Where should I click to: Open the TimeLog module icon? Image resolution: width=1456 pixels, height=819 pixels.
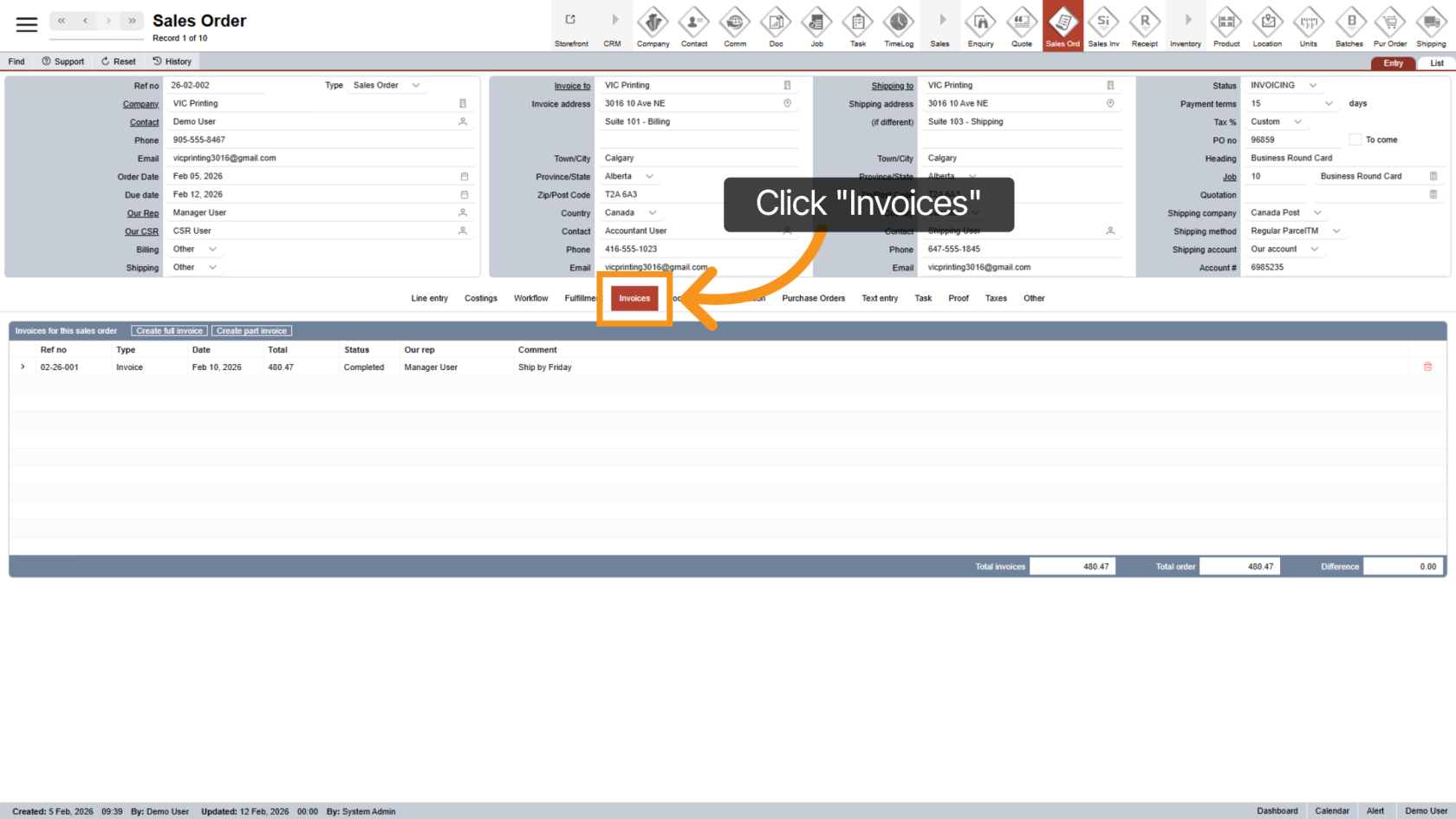tap(899, 26)
